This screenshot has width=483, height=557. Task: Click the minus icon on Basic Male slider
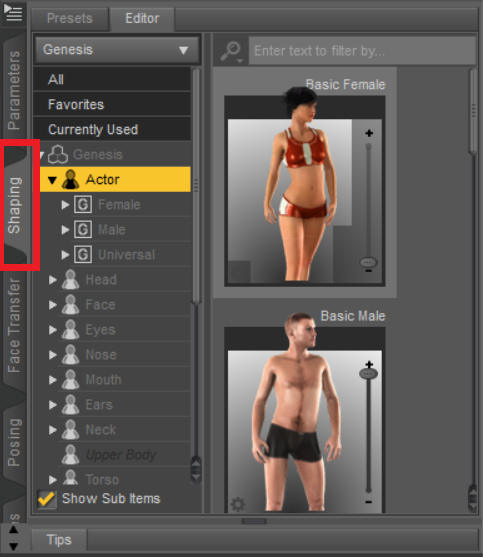369,502
